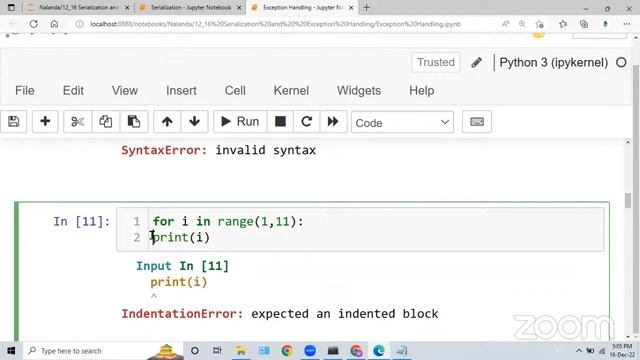Show hidden system tray icons chevron
Screen dimensions: 640x360
579,351
